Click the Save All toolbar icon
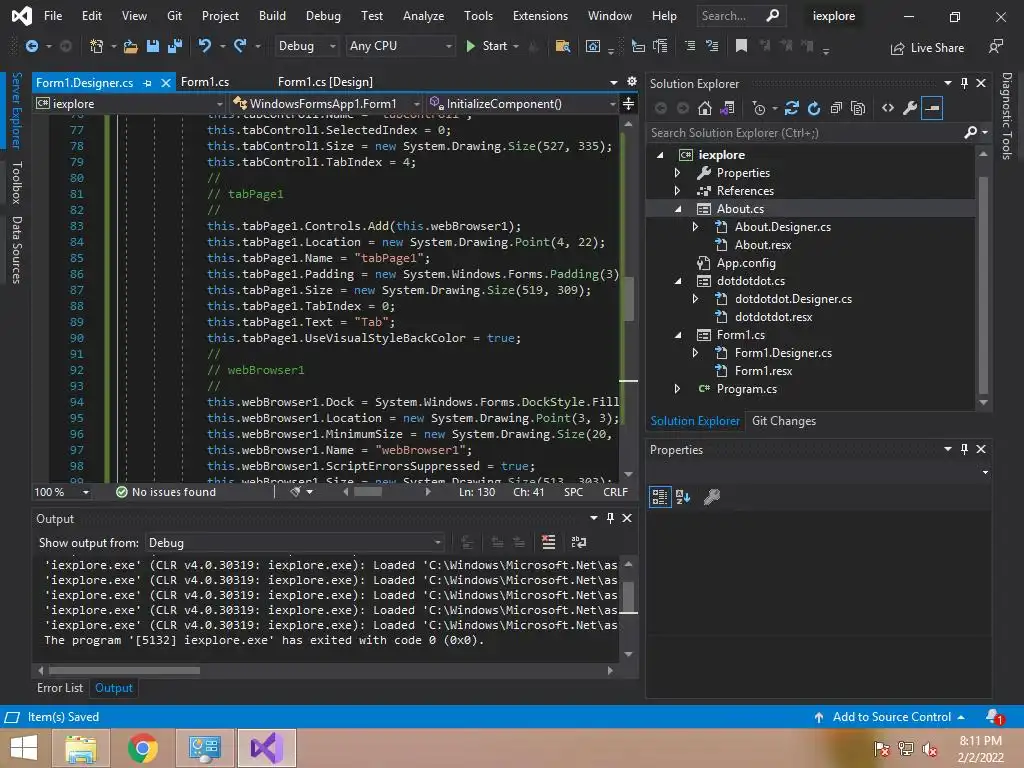The width and height of the screenshot is (1024, 768). click(x=174, y=46)
